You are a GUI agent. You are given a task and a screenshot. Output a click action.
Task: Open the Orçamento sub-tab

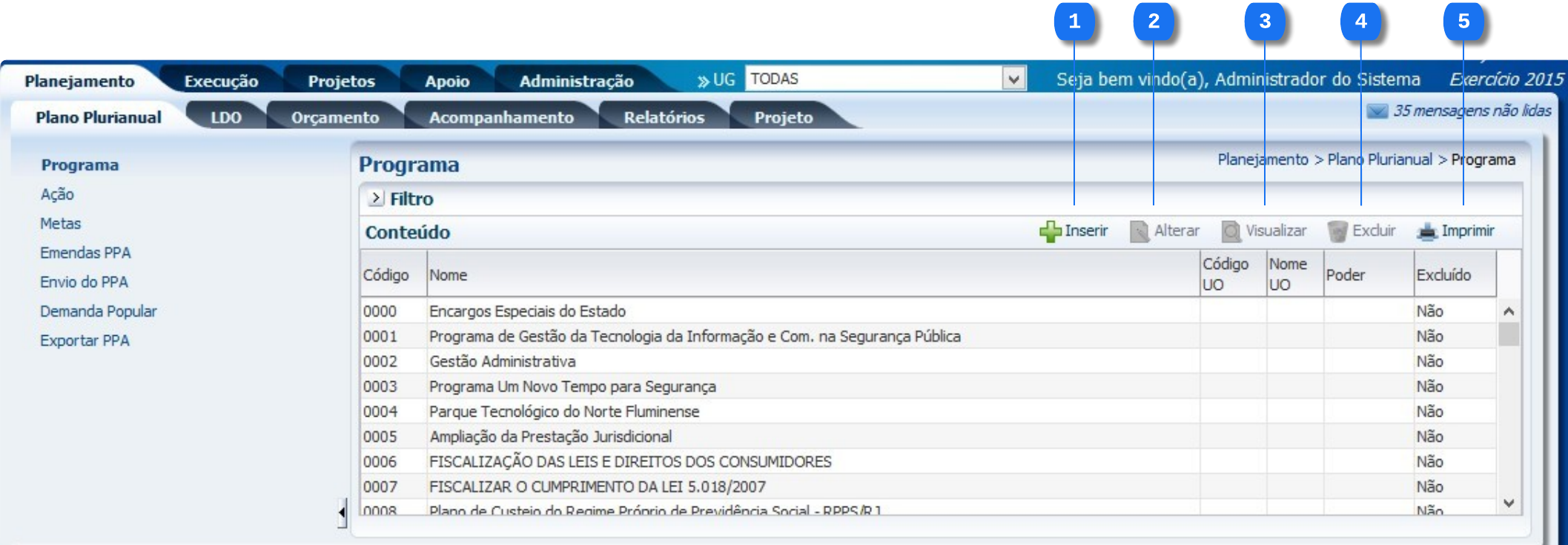pos(334,117)
